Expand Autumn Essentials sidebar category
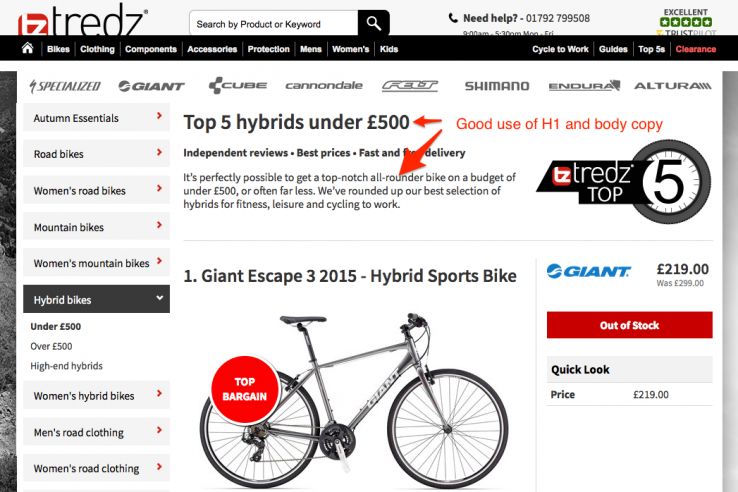738x492 pixels. point(96,117)
